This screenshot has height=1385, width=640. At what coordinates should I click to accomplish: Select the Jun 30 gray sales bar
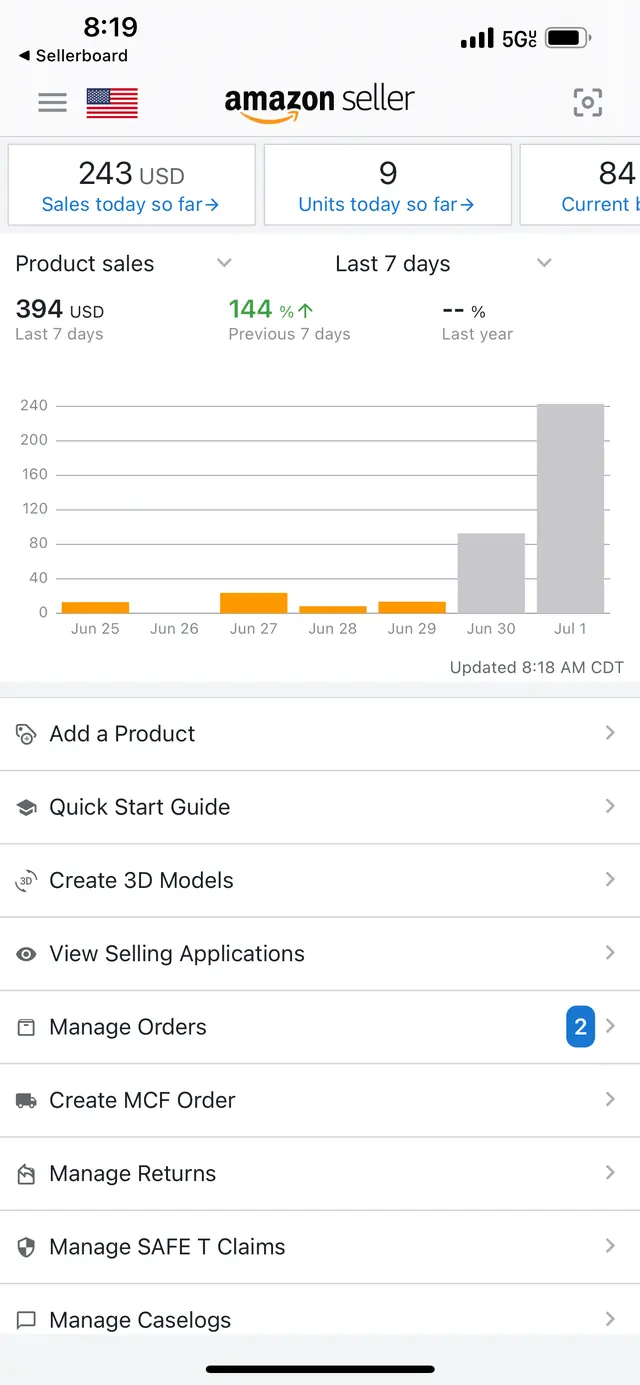491,573
